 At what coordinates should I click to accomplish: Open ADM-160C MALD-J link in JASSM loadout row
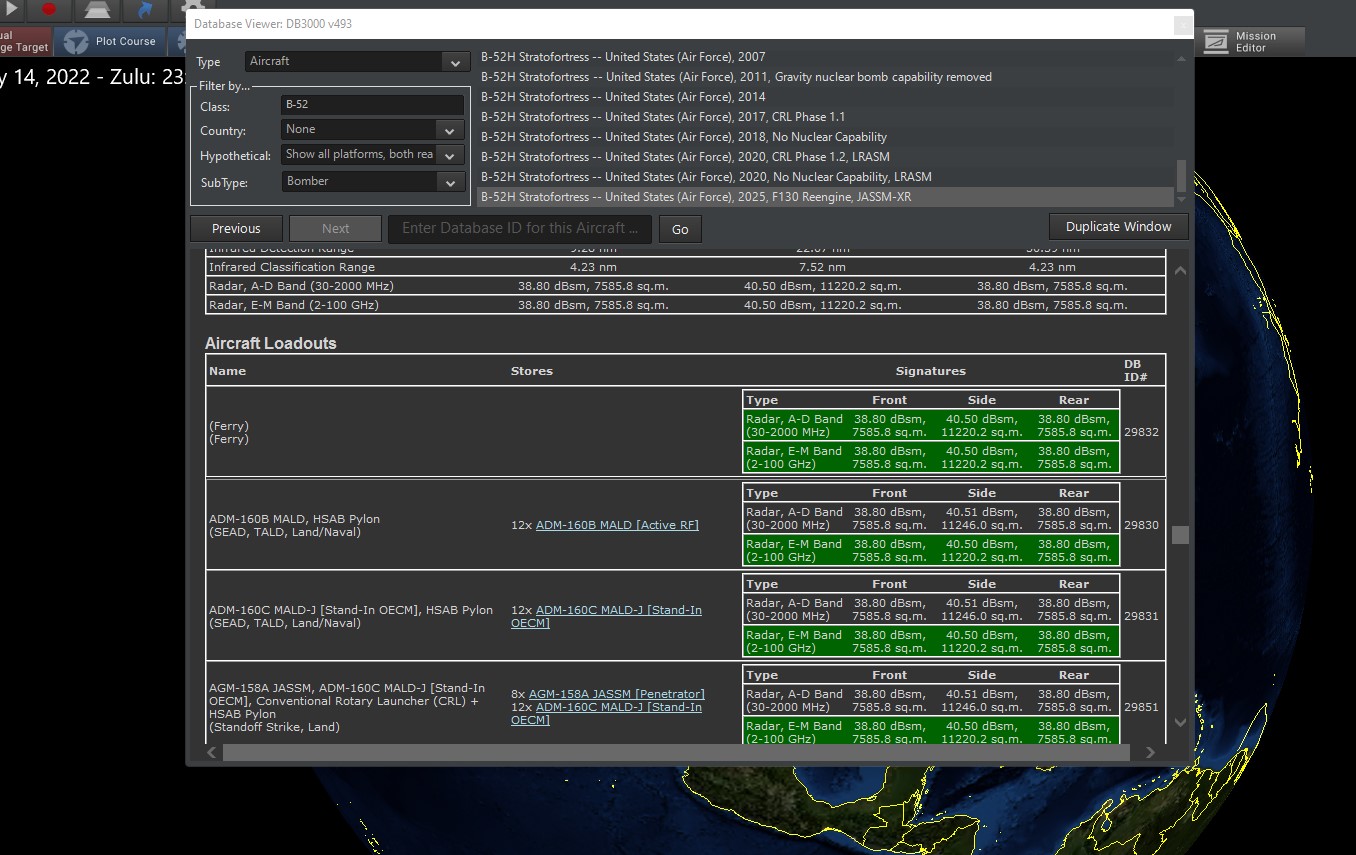click(608, 713)
